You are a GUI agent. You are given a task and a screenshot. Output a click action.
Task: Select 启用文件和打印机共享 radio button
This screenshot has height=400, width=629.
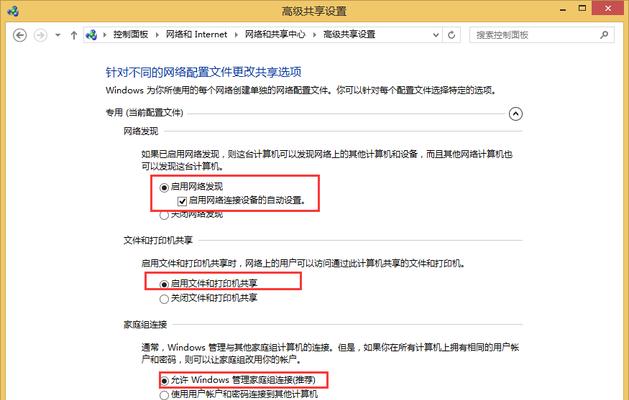[164, 284]
